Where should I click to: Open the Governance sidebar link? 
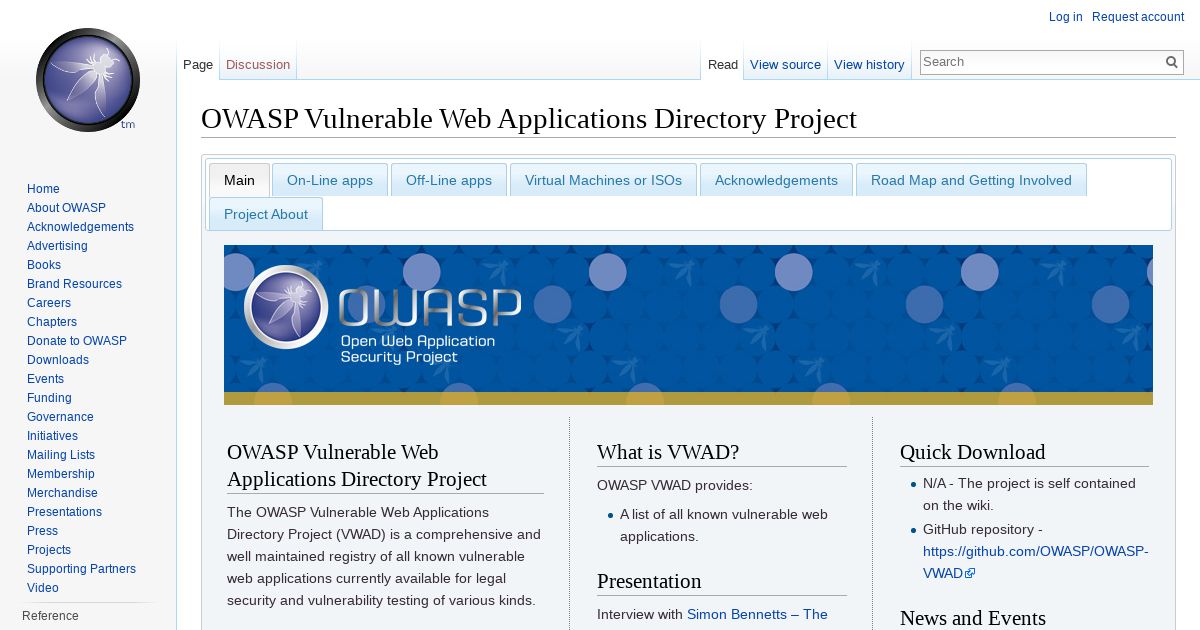60,417
